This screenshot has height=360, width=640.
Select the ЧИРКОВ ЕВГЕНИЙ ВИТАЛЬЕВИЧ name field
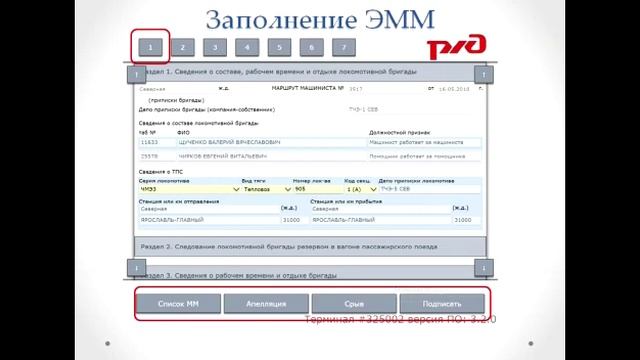coord(271,156)
